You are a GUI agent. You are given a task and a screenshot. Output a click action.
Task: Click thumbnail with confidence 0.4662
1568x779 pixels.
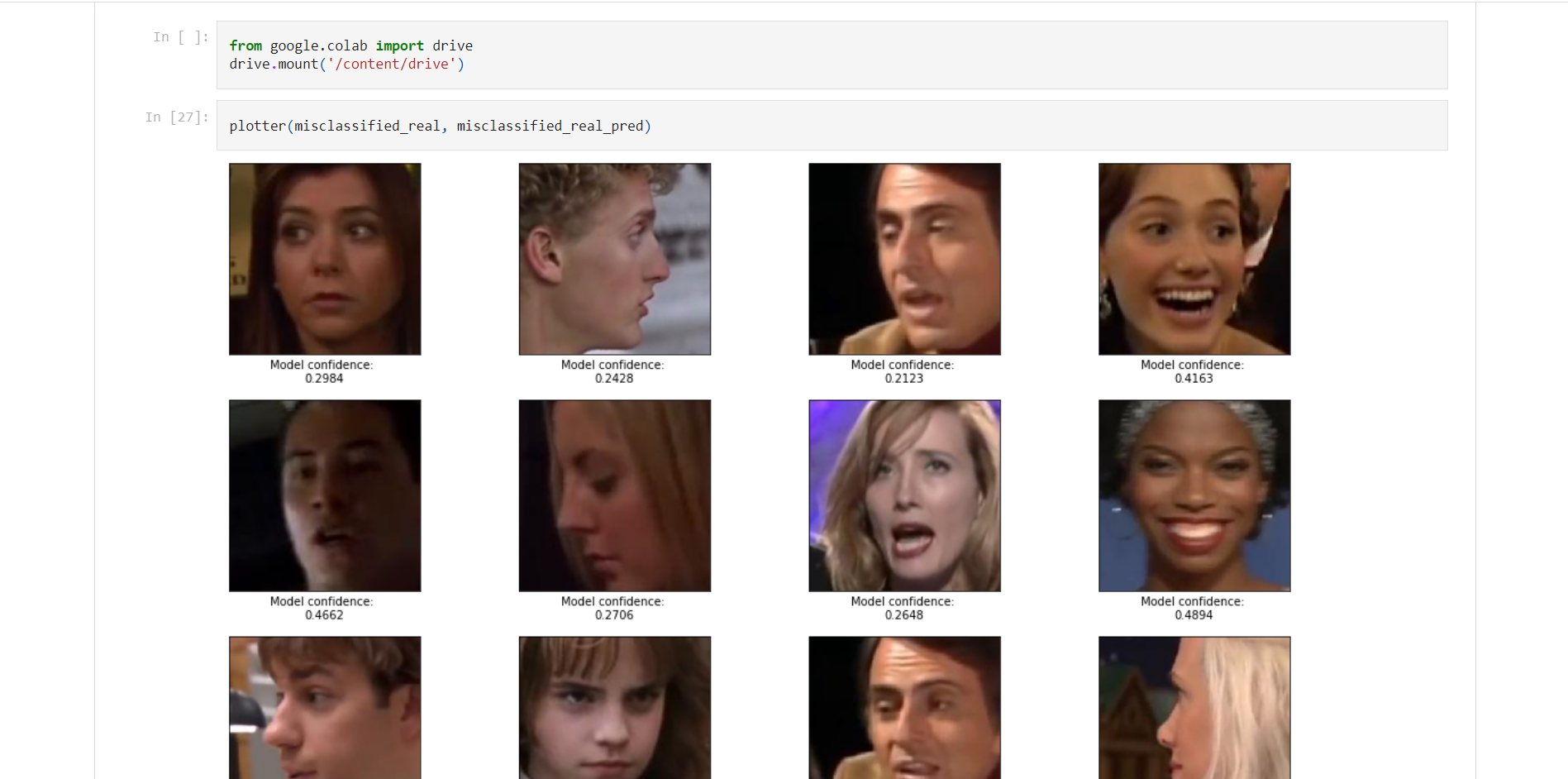[325, 495]
